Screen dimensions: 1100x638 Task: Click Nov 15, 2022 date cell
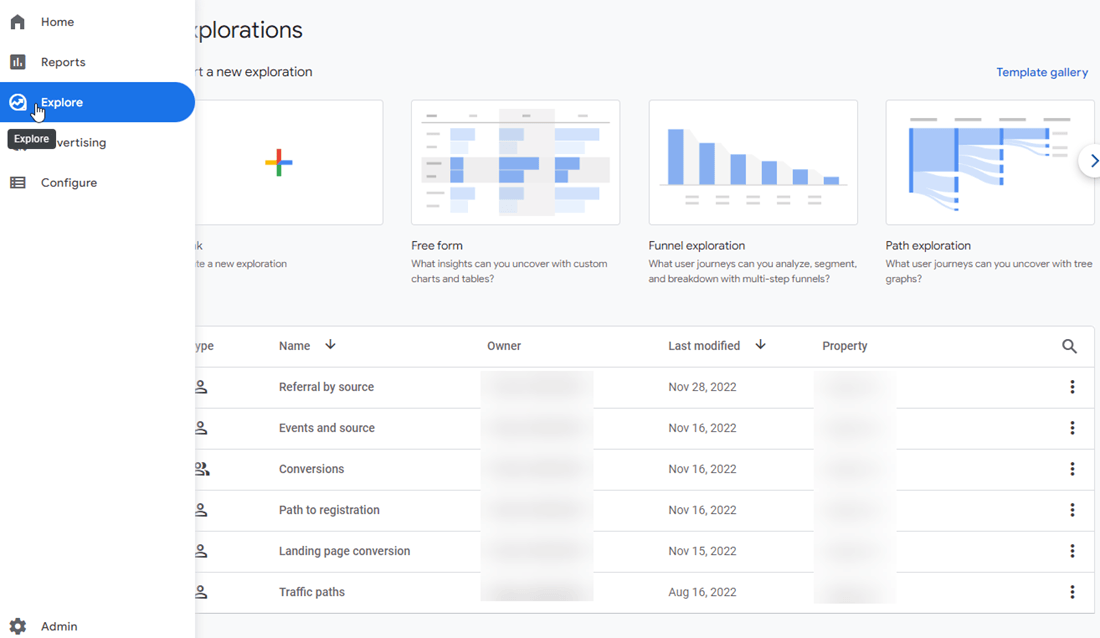pyautogui.click(x=702, y=551)
